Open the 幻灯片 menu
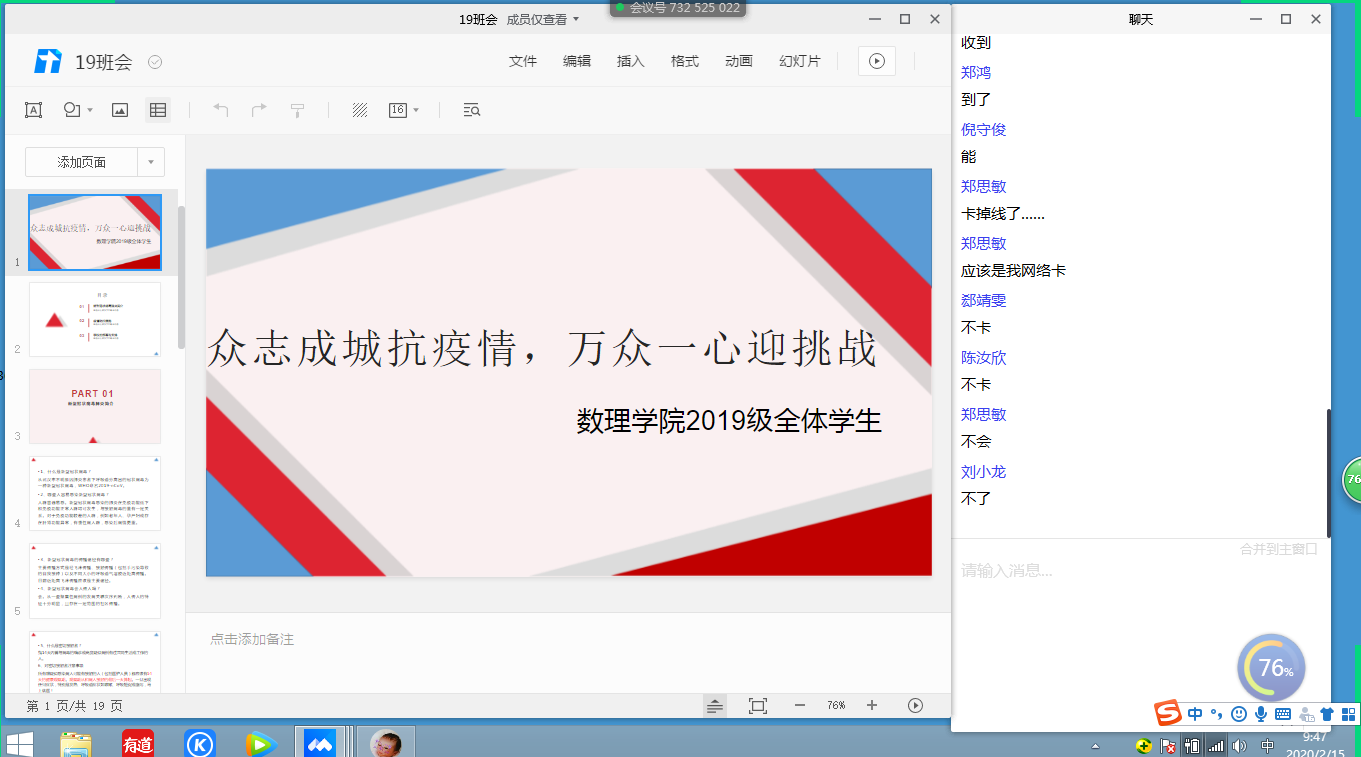 pos(799,61)
